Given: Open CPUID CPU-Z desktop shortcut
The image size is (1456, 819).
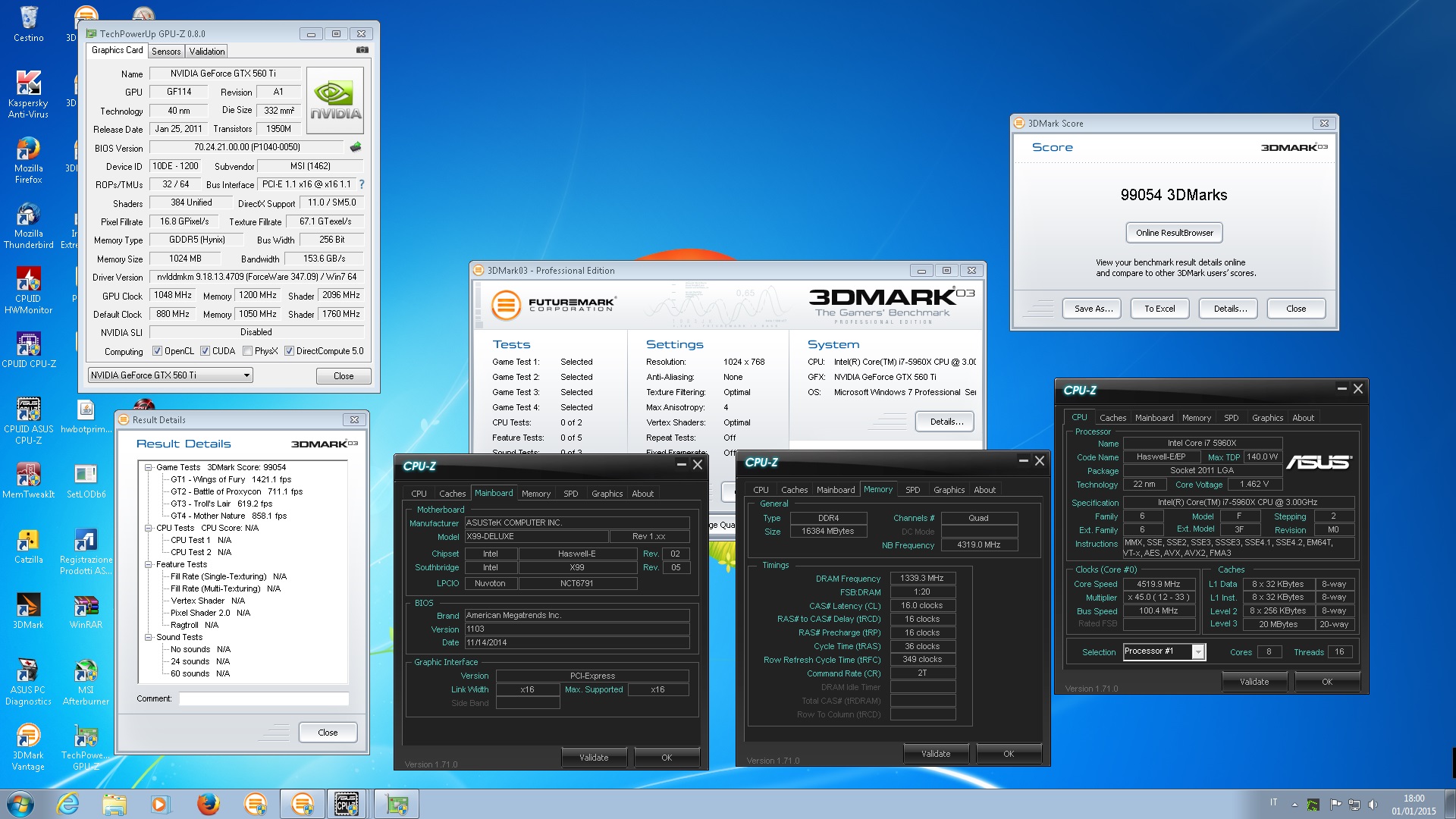Looking at the screenshot, I should (x=29, y=350).
